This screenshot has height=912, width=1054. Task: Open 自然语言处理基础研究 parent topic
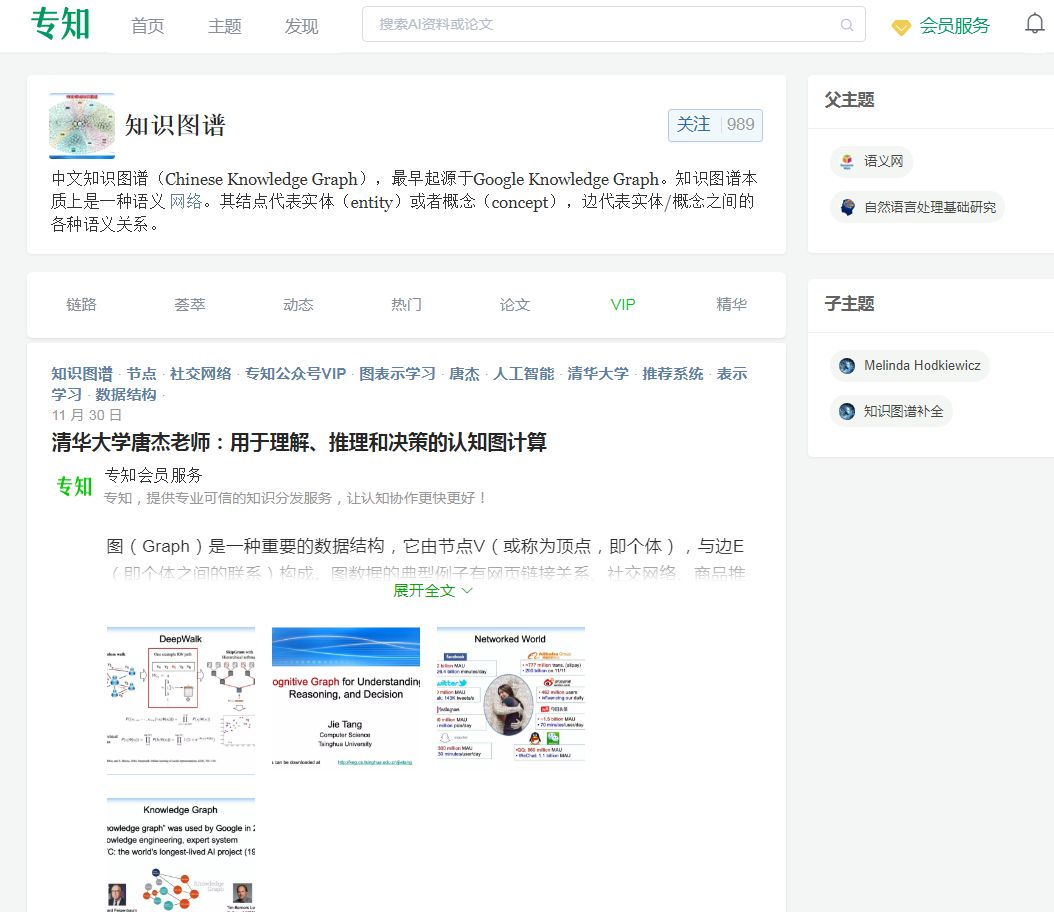pos(918,207)
